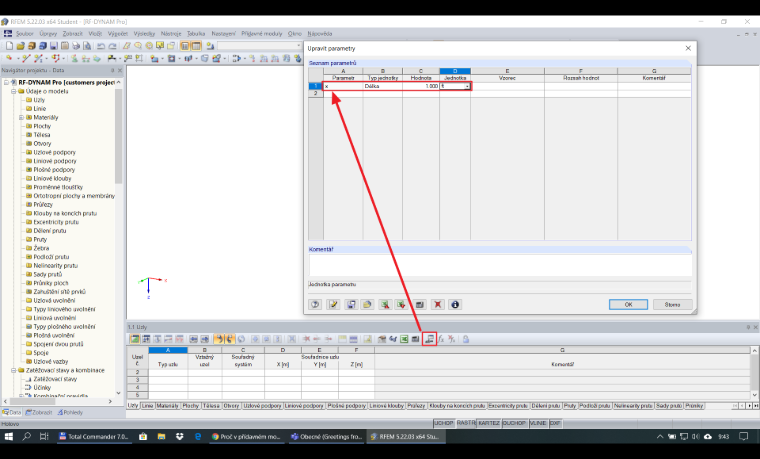Click the Komentář text box in dialog
The height and width of the screenshot is (459, 760).
(x=500, y=265)
